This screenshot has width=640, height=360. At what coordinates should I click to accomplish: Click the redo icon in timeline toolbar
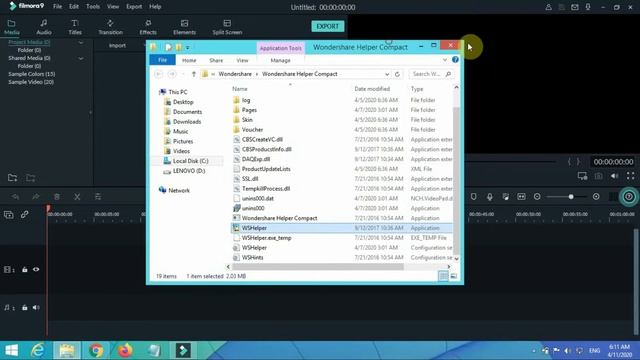coord(36,197)
